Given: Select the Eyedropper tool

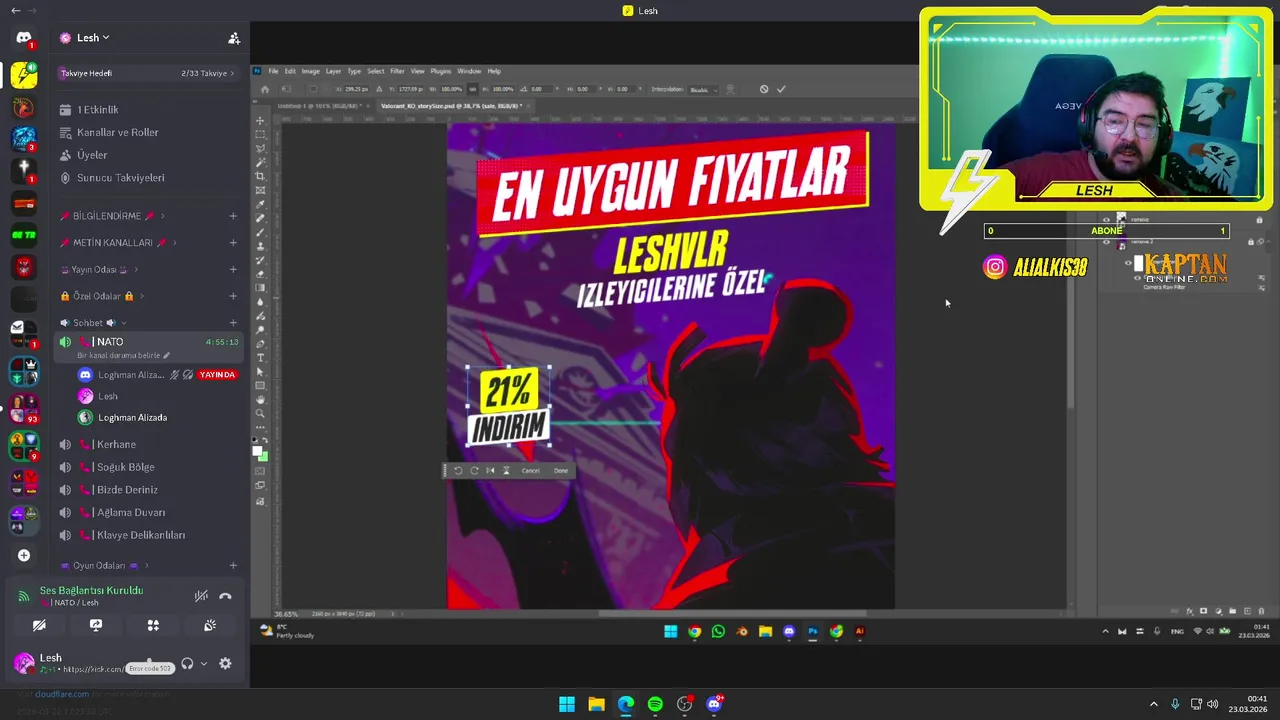Looking at the screenshot, I should [x=261, y=204].
